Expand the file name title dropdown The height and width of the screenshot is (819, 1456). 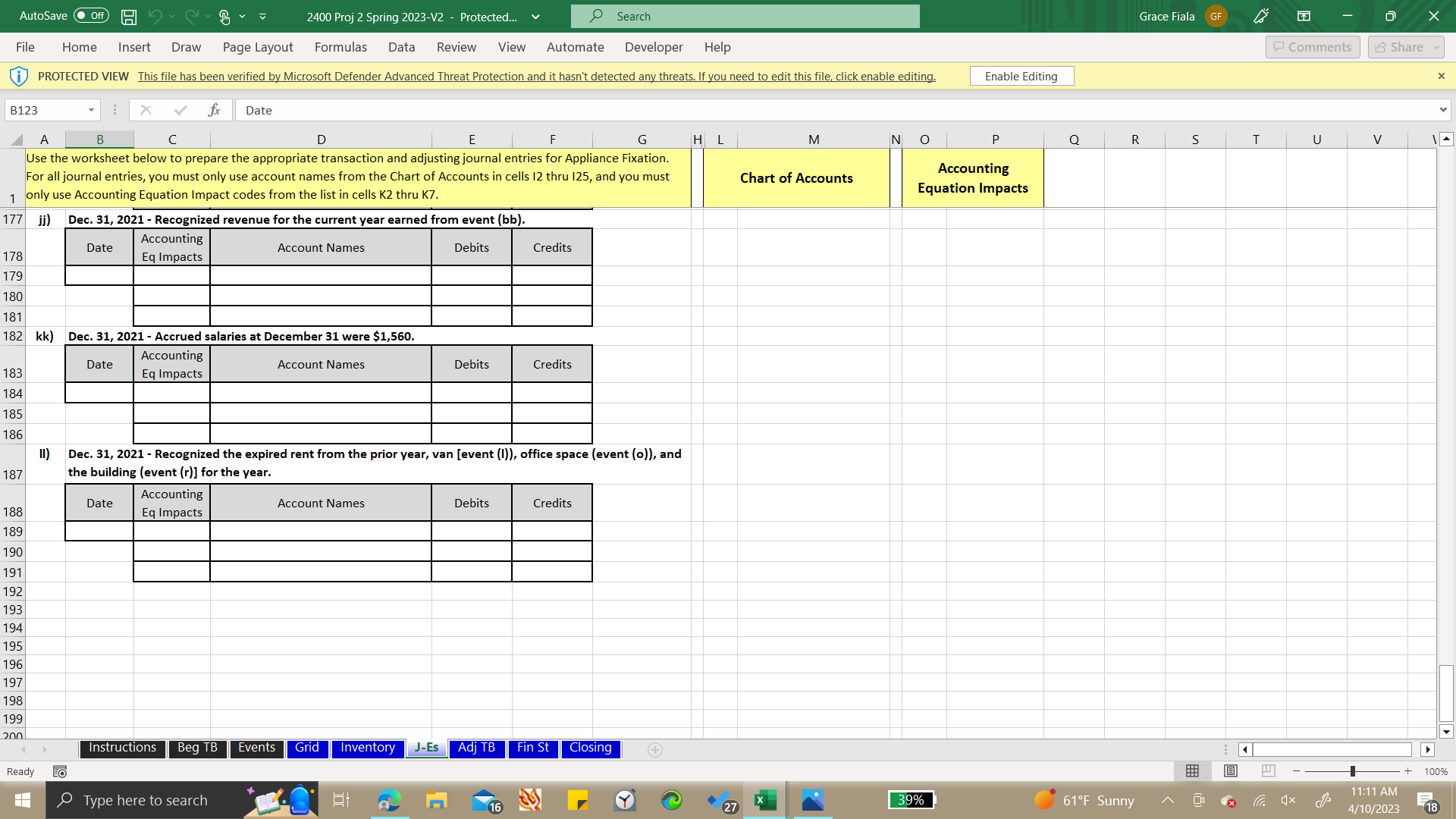pos(535,17)
